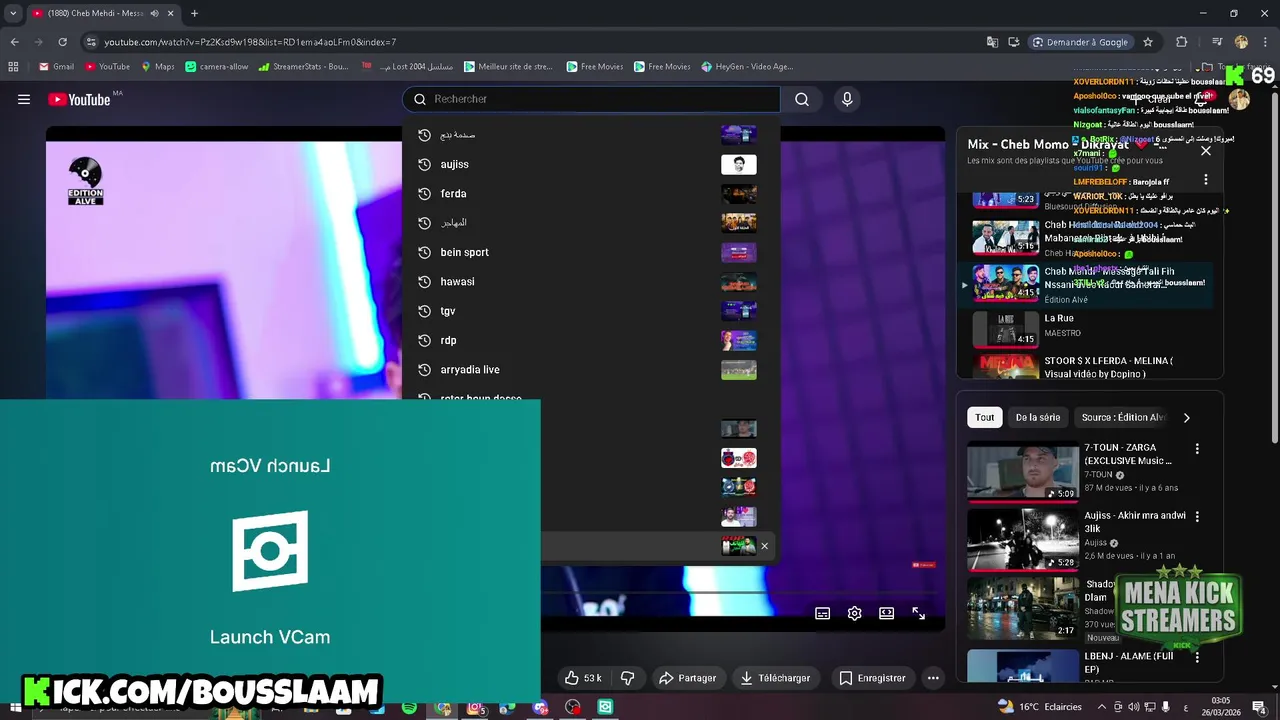Open the HeyGen bookmark
Screen dimensions: 1280x720
click(x=747, y=67)
